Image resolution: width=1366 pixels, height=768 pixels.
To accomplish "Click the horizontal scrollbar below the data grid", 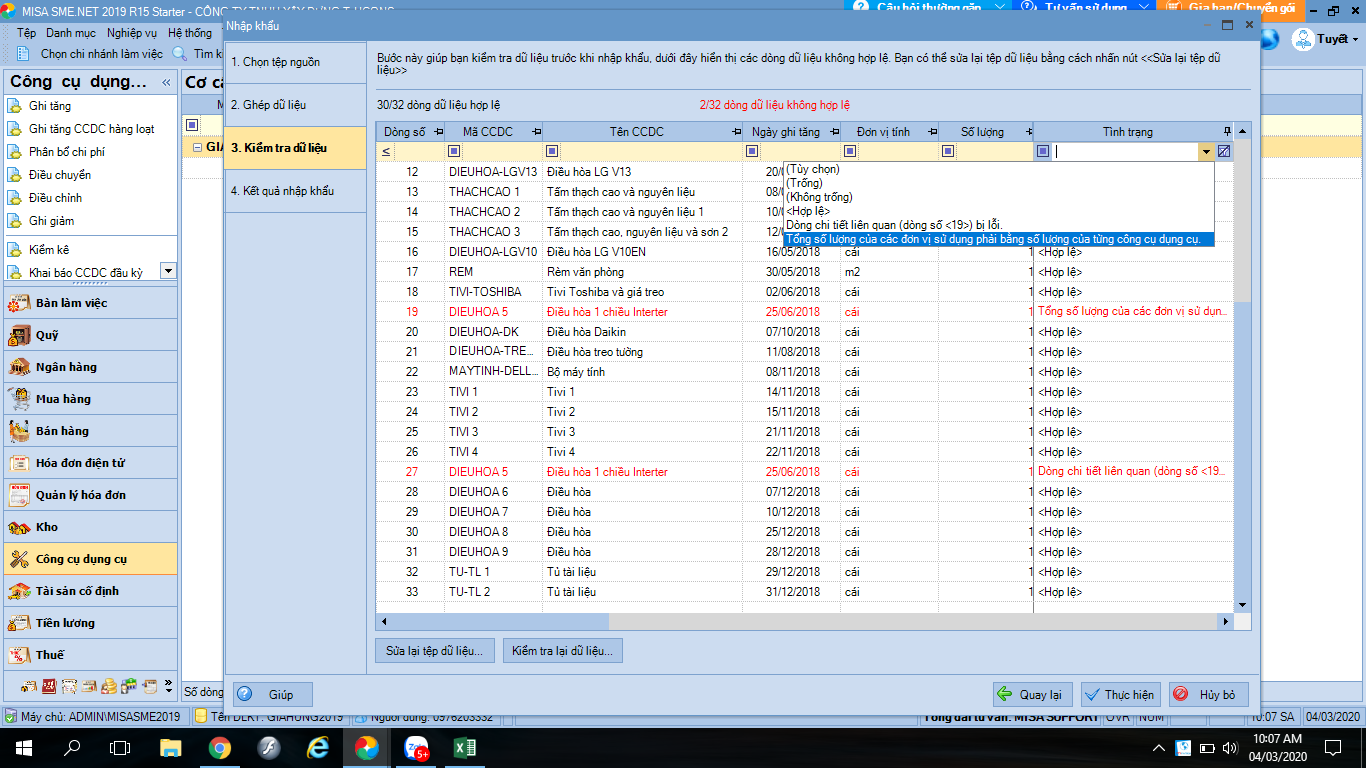I will (x=800, y=621).
